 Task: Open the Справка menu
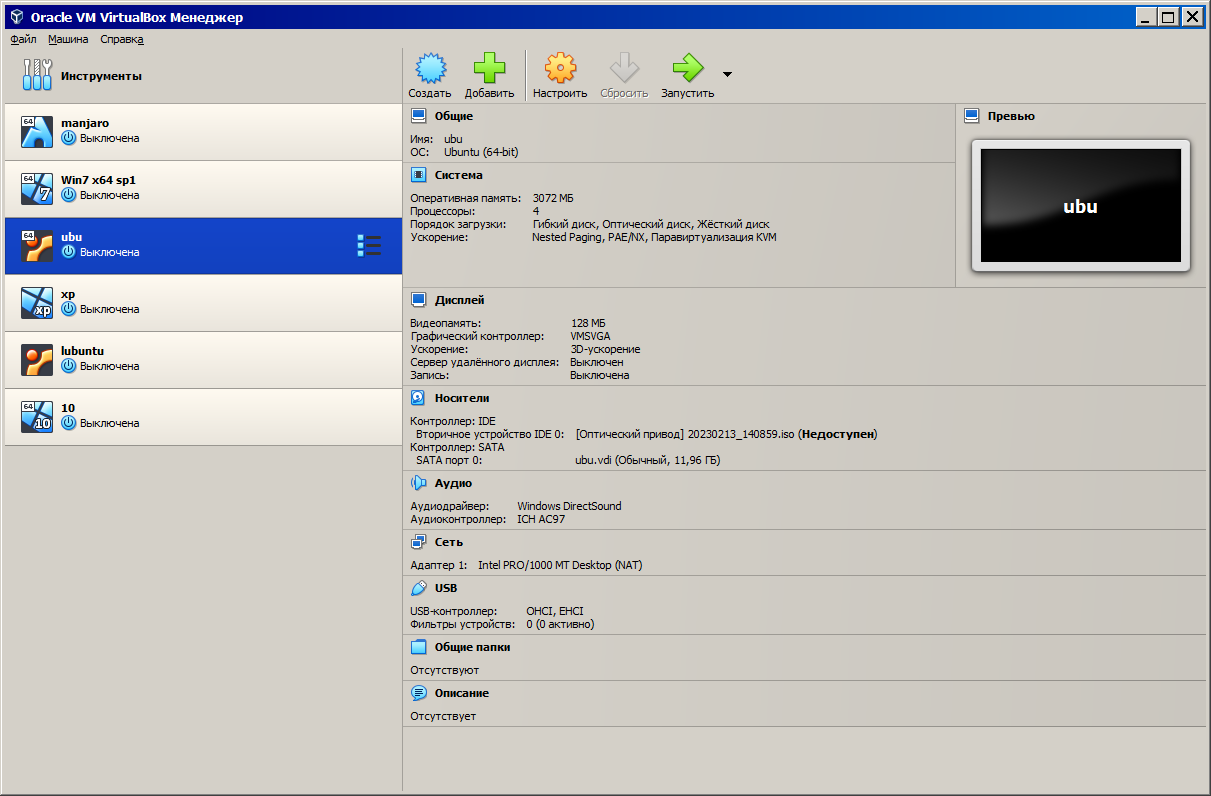tap(122, 39)
